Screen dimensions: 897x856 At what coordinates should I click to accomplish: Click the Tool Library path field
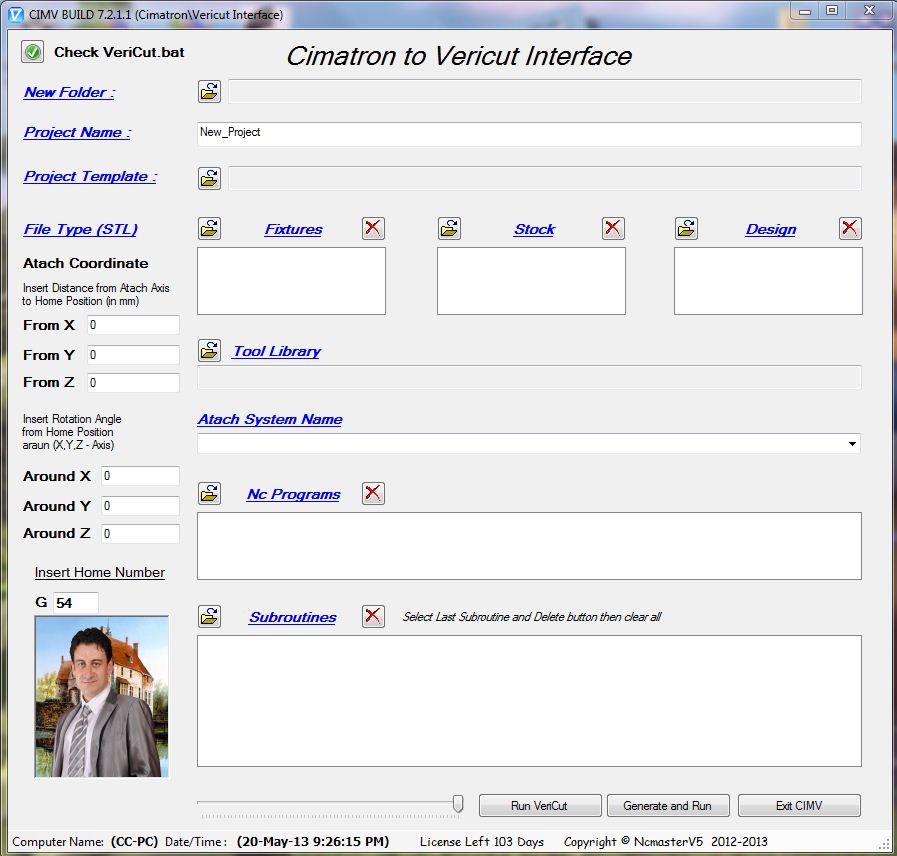[x=529, y=378]
